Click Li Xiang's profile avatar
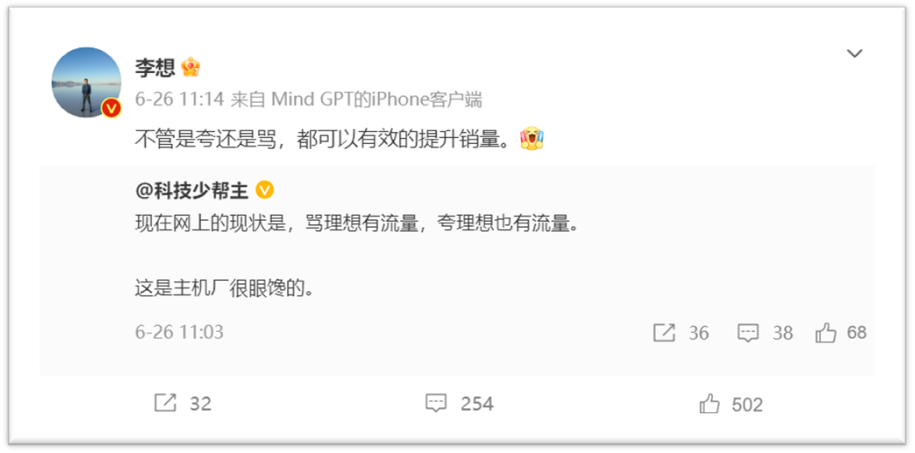915x453 pixels. click(x=86, y=82)
